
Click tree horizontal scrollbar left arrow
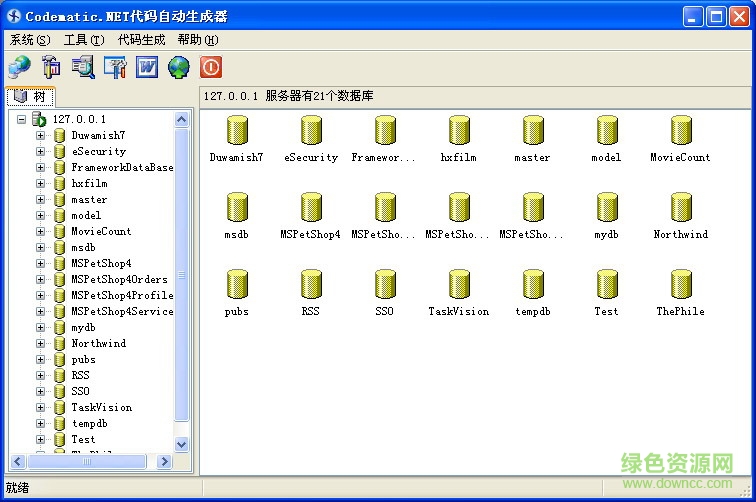(18, 461)
